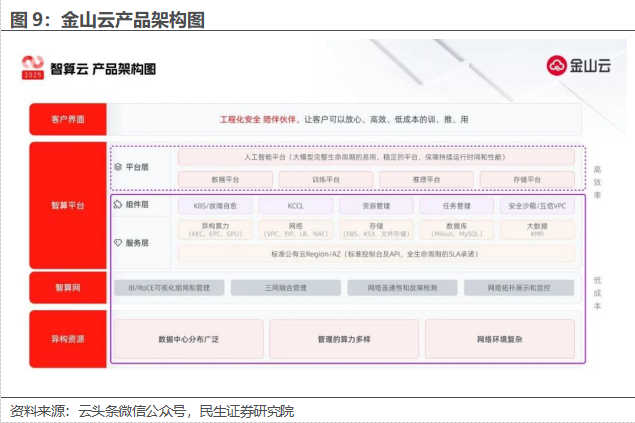The width and height of the screenshot is (635, 423).
Task: Click the KCCL component box
Action: tap(296, 206)
